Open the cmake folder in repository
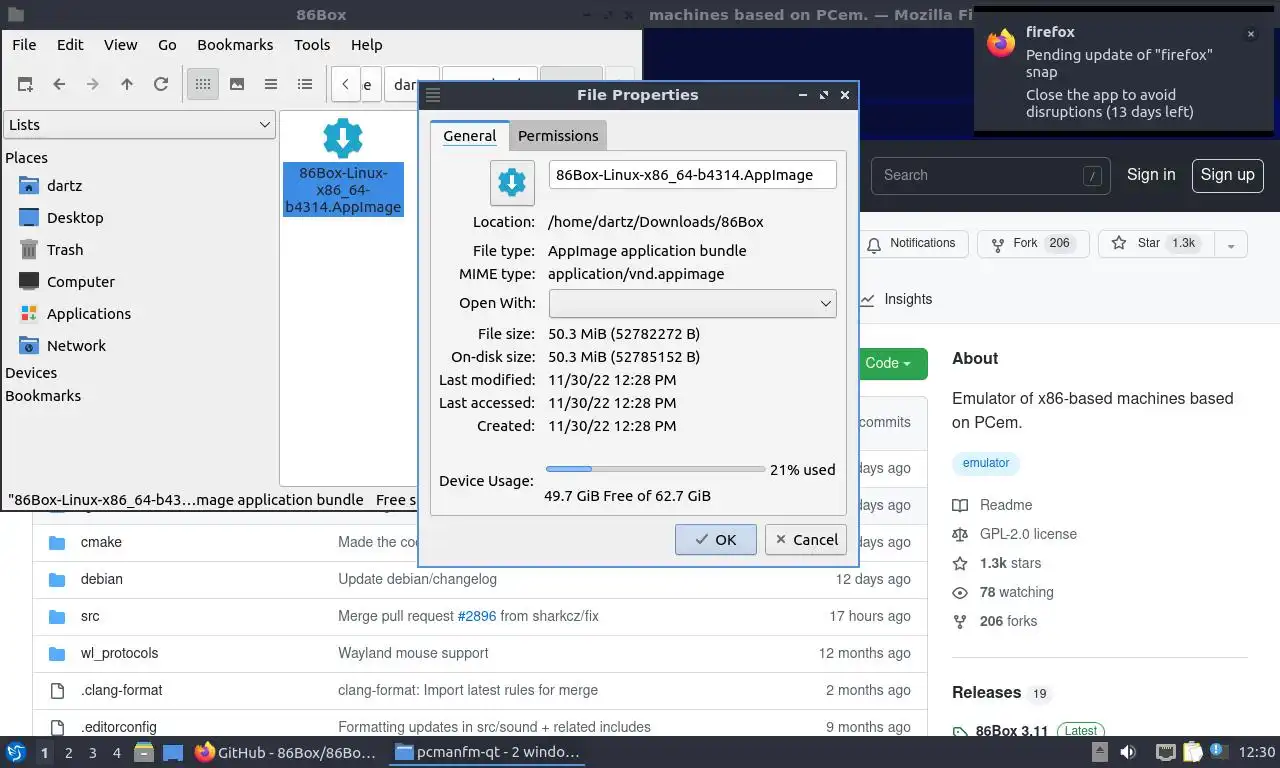This screenshot has width=1280, height=768. (x=101, y=542)
